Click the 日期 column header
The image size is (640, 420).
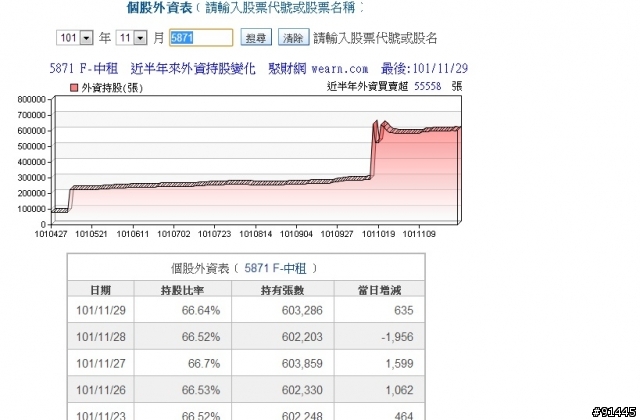click(x=100, y=290)
